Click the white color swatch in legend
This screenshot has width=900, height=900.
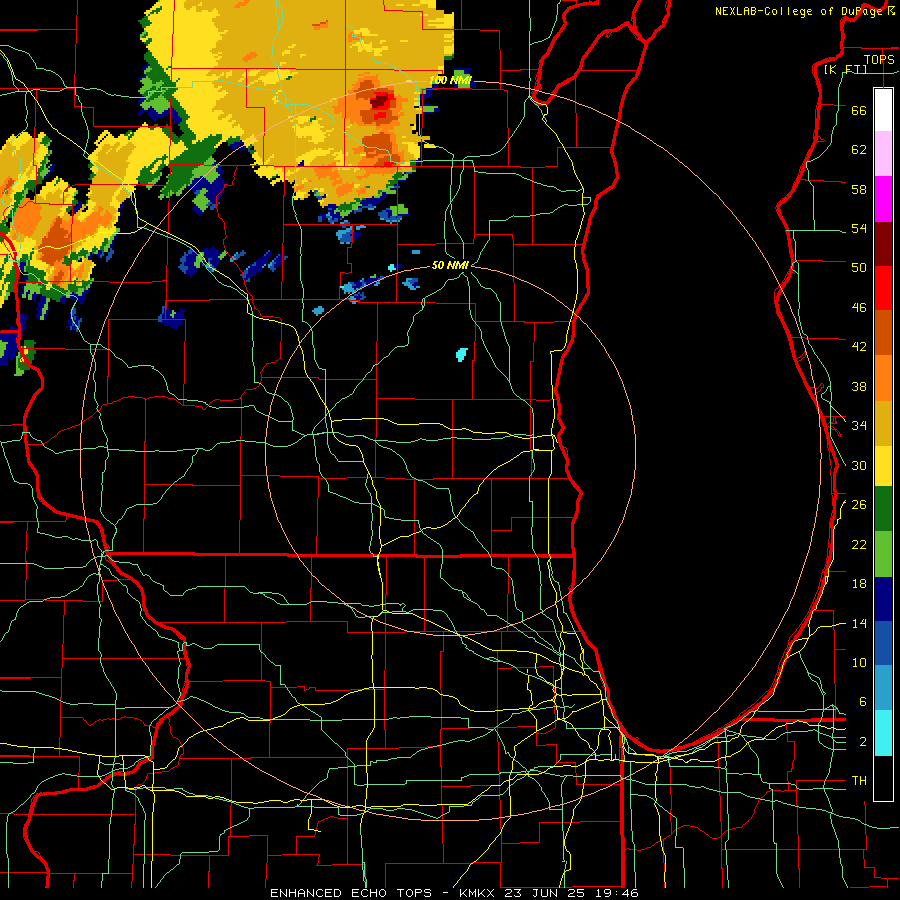pos(883,110)
